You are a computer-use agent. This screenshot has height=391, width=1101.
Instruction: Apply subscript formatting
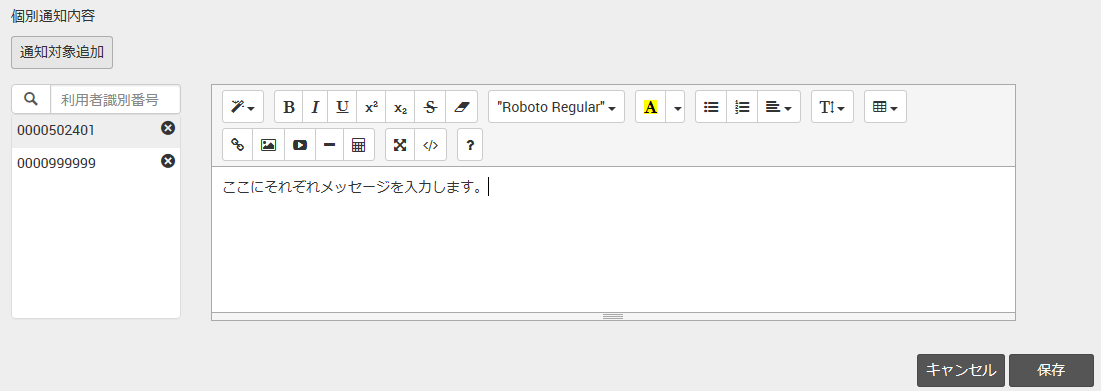tap(400, 107)
